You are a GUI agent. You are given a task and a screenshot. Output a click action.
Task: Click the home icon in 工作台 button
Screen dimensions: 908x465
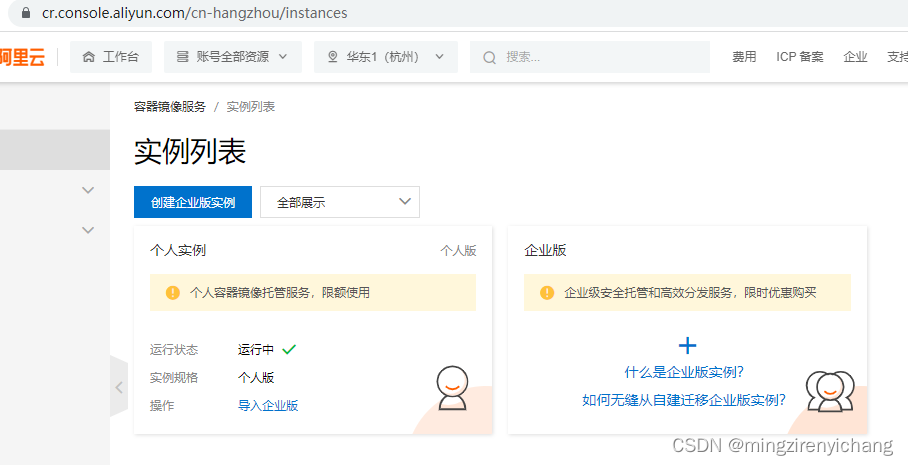pos(89,57)
